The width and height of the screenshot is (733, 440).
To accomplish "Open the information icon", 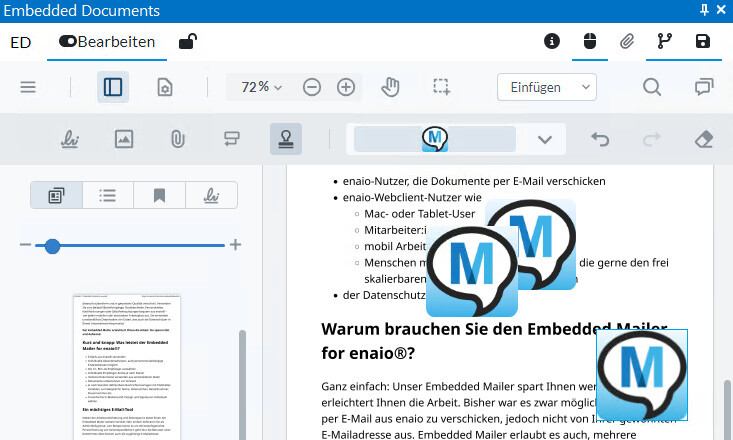I will coord(551,42).
